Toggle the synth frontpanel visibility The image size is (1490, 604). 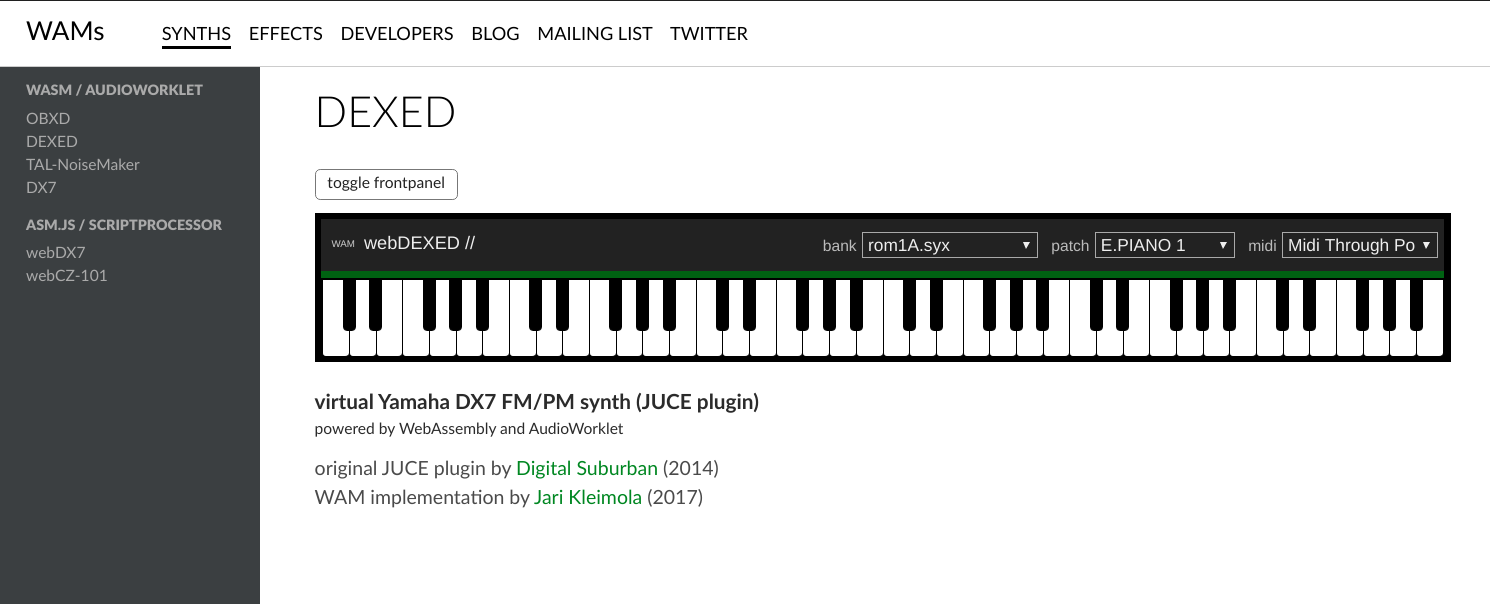pyautogui.click(x=386, y=184)
